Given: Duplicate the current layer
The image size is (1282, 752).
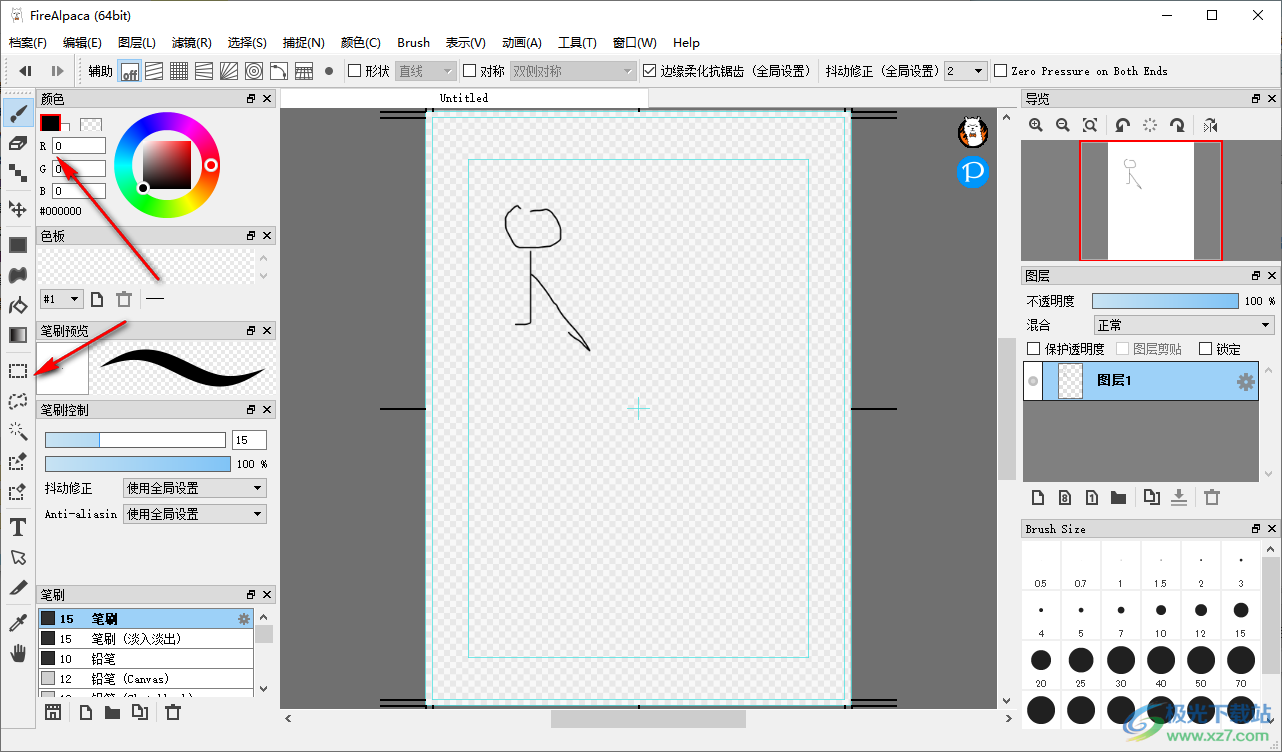Looking at the screenshot, I should point(1152,497).
